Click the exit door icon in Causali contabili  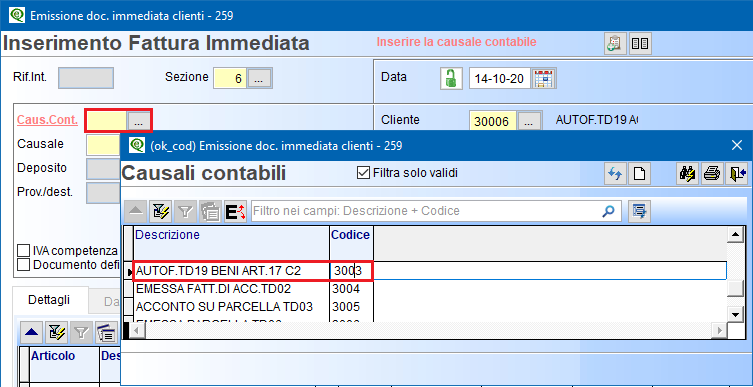(x=737, y=174)
